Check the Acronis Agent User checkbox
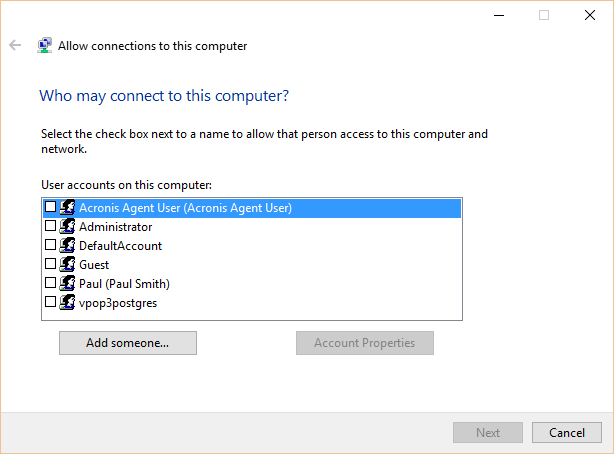The image size is (614, 454). (51, 206)
